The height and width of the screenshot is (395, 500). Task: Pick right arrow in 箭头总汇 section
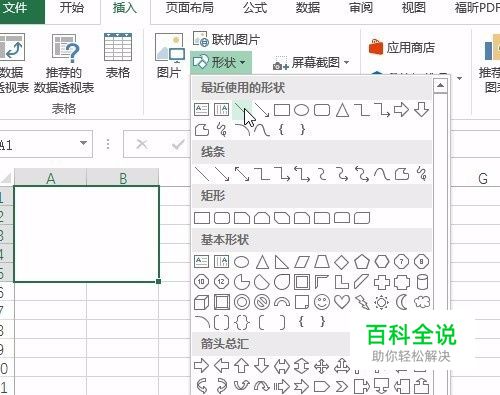[201, 366]
